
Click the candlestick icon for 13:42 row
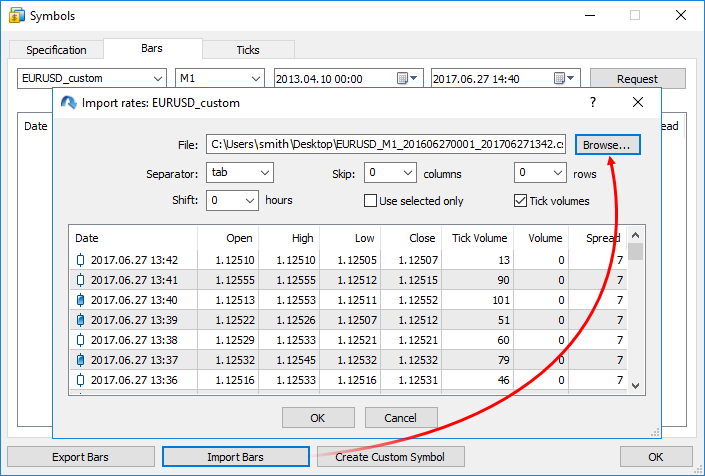coord(81,260)
